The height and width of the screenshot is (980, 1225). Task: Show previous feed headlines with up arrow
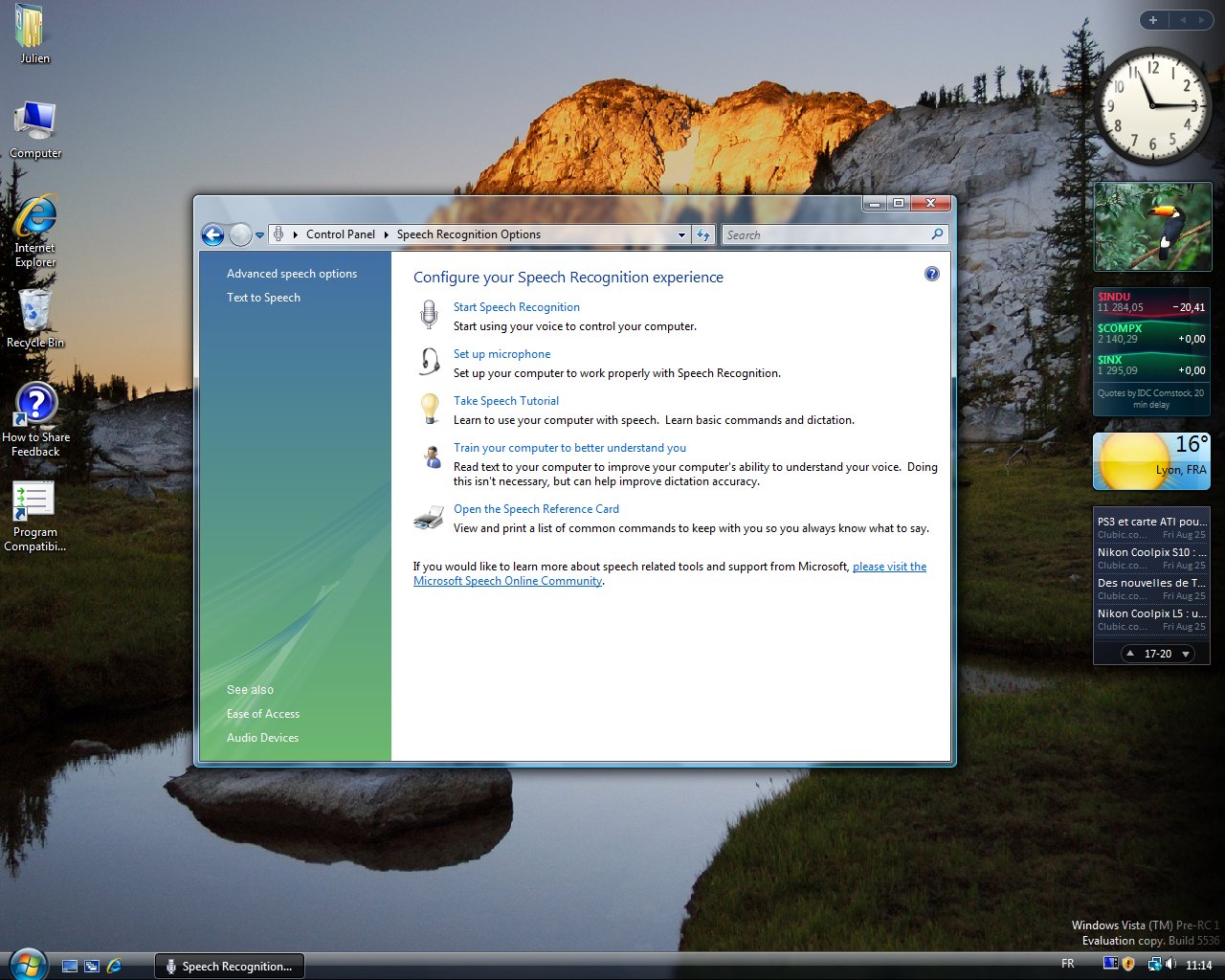1130,654
